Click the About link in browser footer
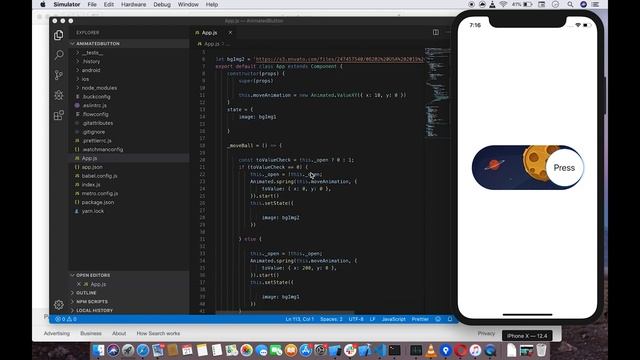This screenshot has width=640, height=360. pos(119,333)
